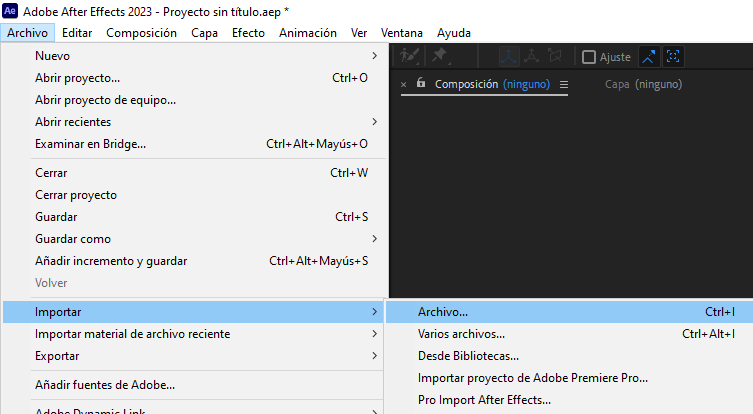753x414 pixels.
Task: Click the snap edges extend icon
Action: pos(649,57)
